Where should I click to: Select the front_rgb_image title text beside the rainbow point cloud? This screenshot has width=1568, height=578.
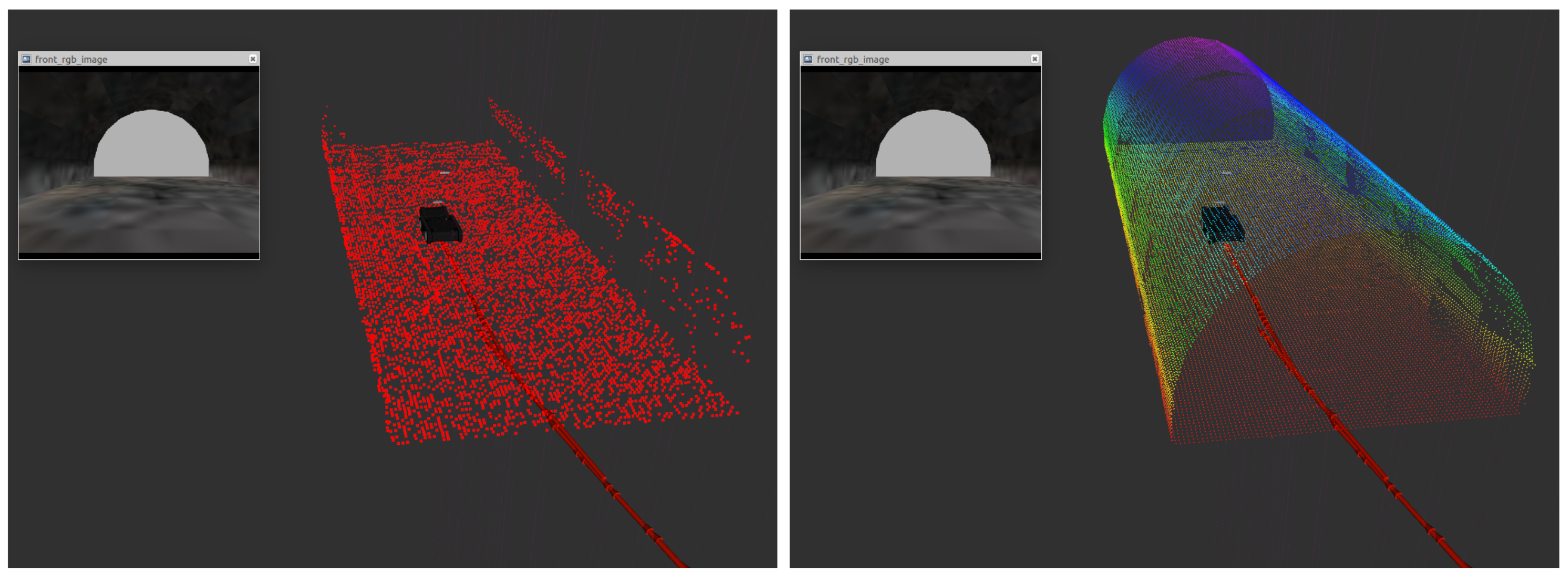pyautogui.click(x=853, y=60)
